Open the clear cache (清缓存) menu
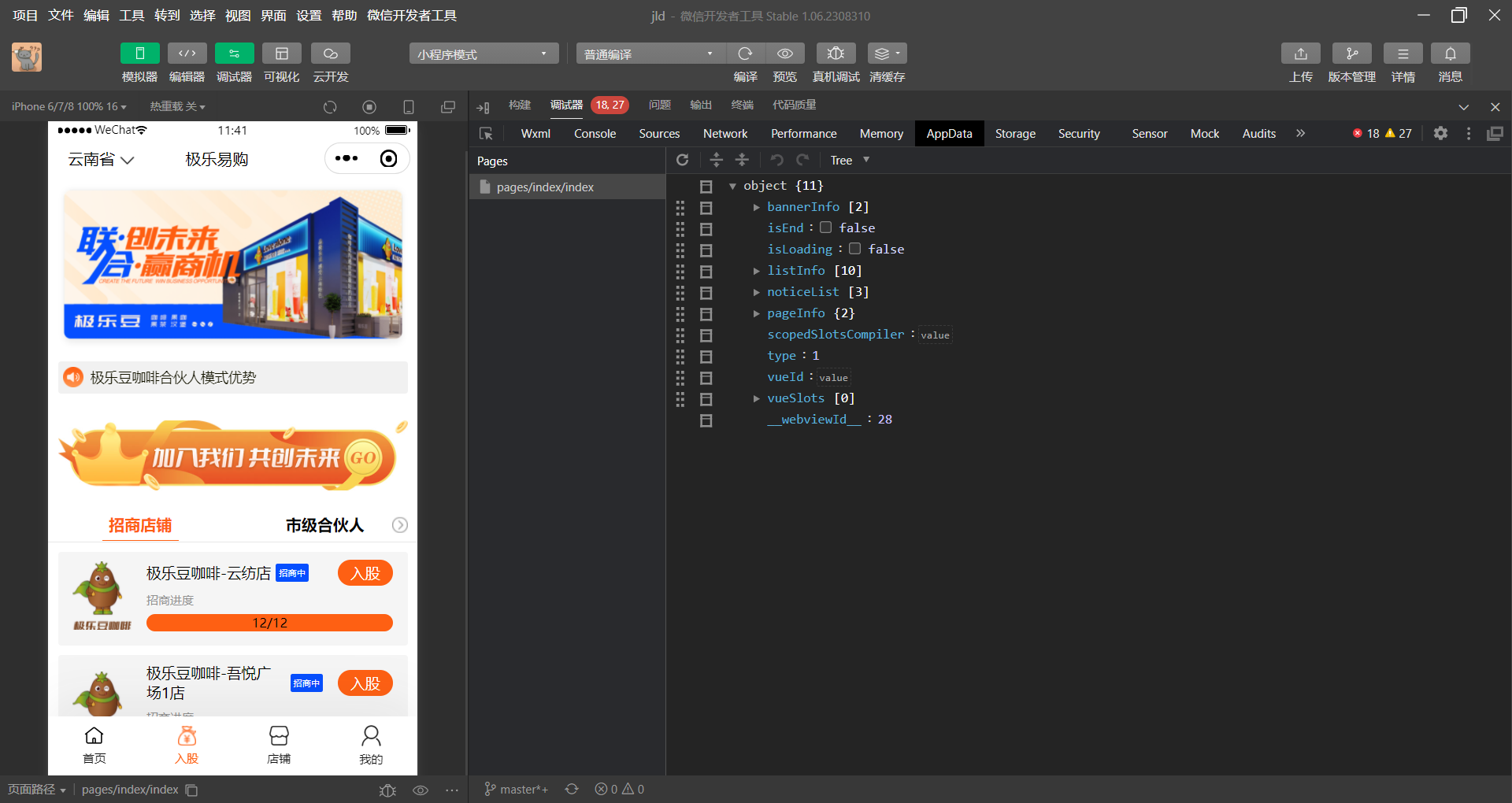The height and width of the screenshot is (803, 1512). [887, 54]
